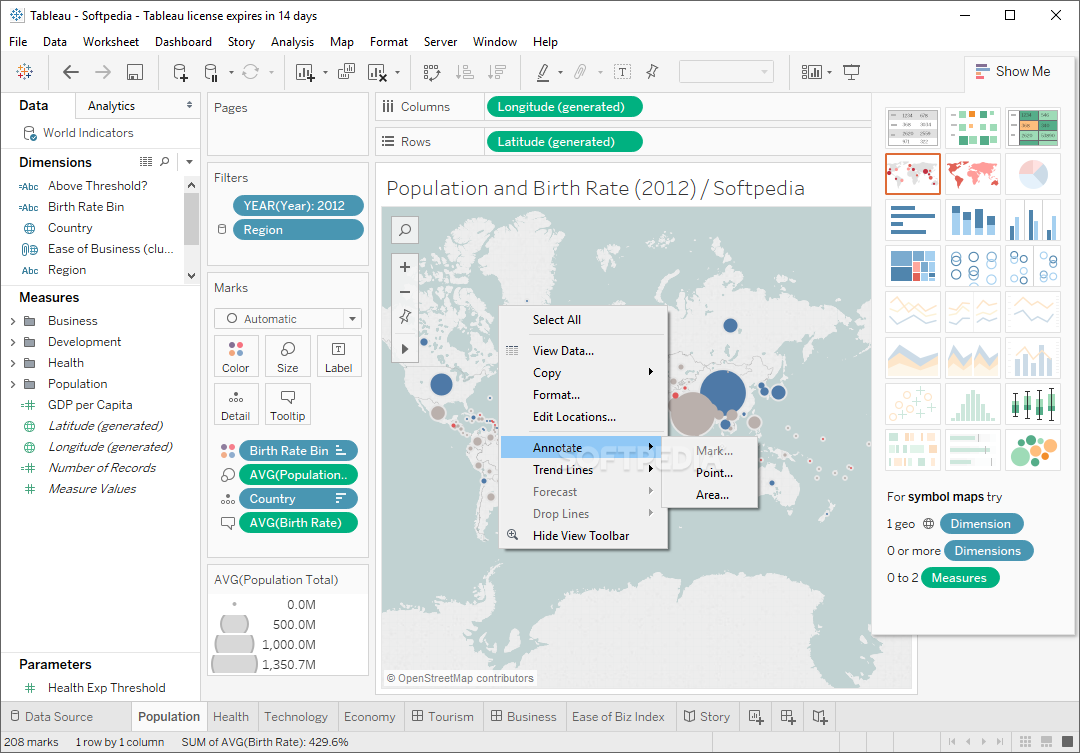Expand the Business measures folder
Viewport: 1080px width, 753px height.
click(x=12, y=321)
